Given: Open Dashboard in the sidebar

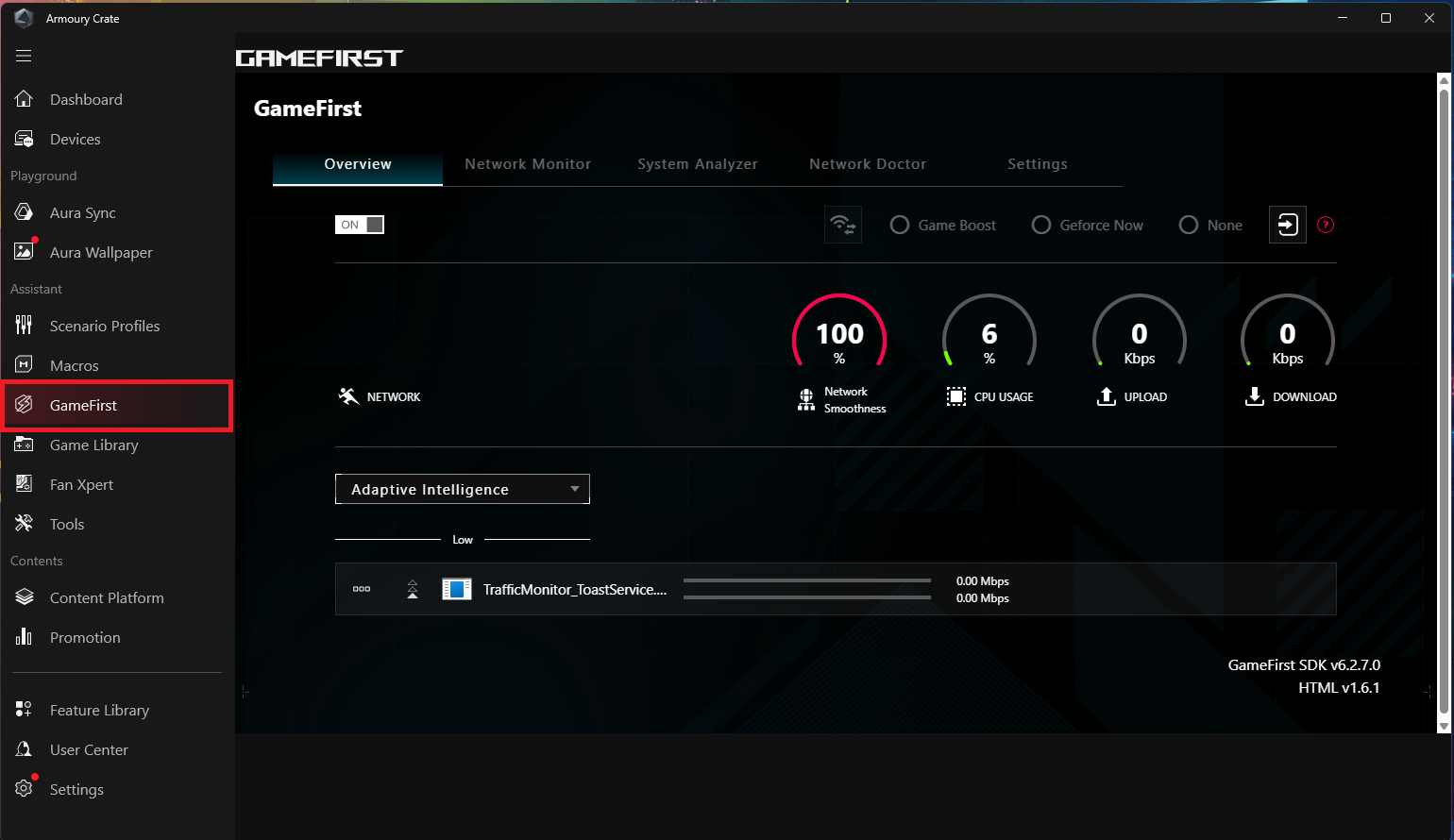Looking at the screenshot, I should 86,99.
